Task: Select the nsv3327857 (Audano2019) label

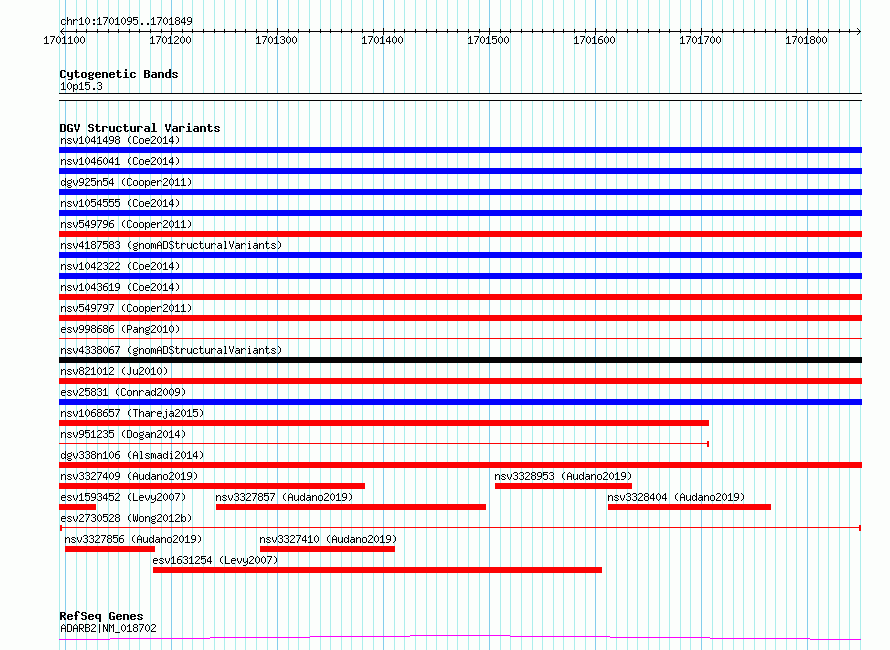Action: point(284,497)
